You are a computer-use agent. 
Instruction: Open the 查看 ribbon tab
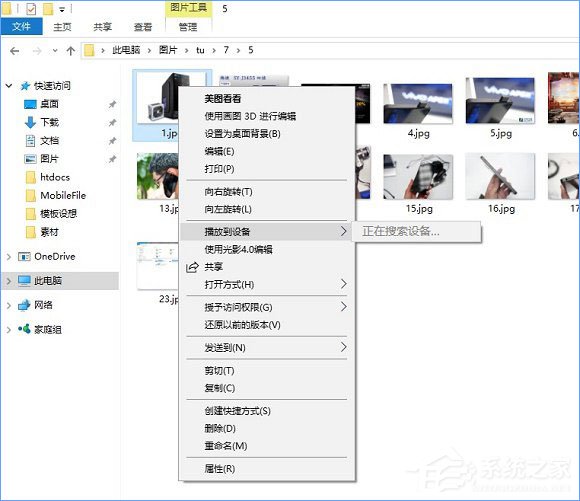143,27
